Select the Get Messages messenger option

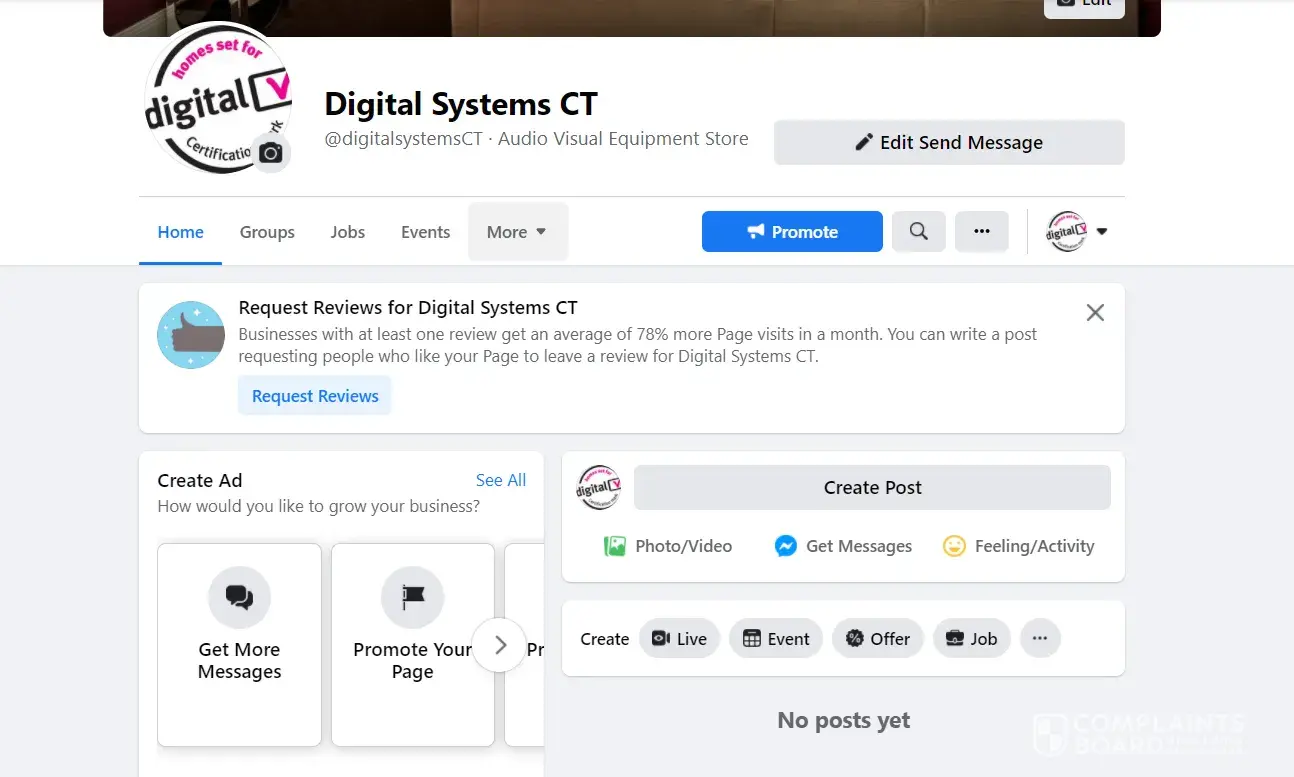843,546
